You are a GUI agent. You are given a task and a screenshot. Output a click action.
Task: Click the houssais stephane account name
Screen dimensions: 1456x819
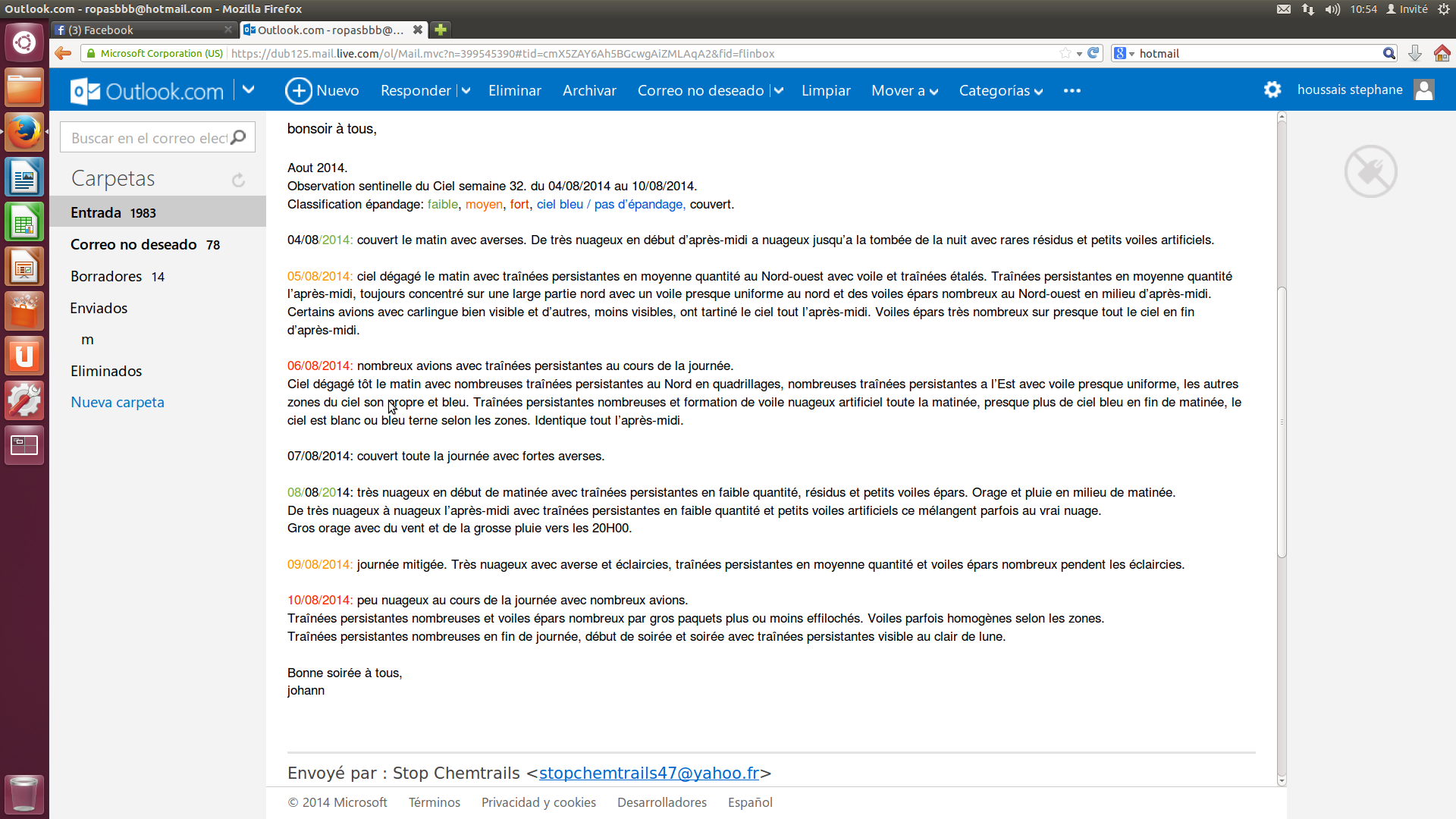pyautogui.click(x=1350, y=89)
